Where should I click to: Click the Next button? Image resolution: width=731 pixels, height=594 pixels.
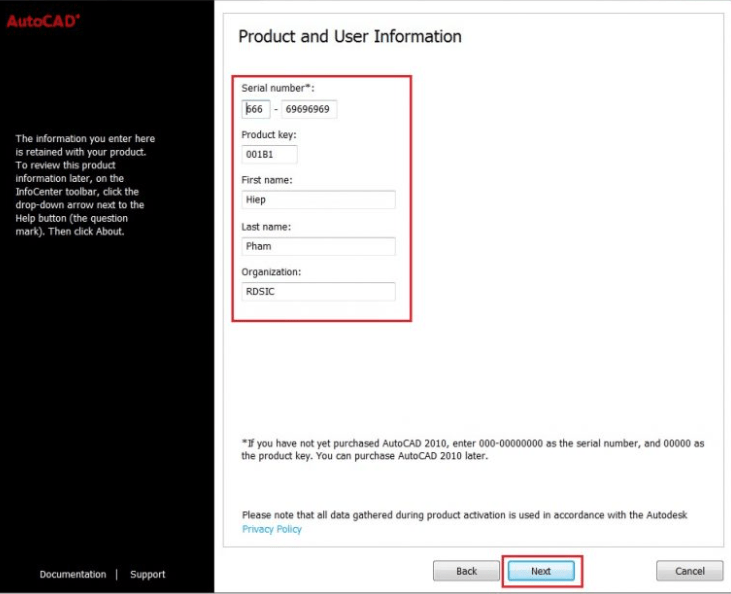point(541,571)
